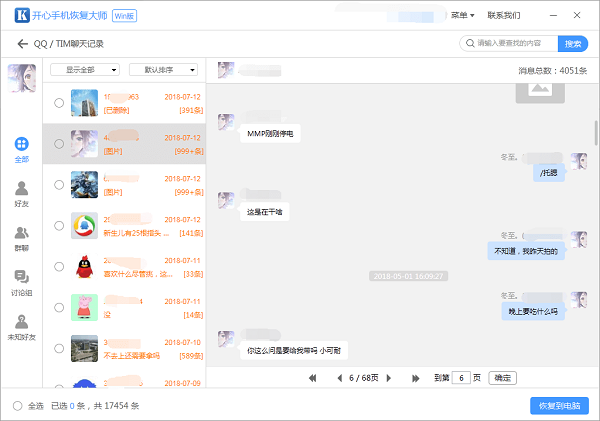Select the radio for the 391条 deleted contact
This screenshot has width=600, height=421.
59,103
